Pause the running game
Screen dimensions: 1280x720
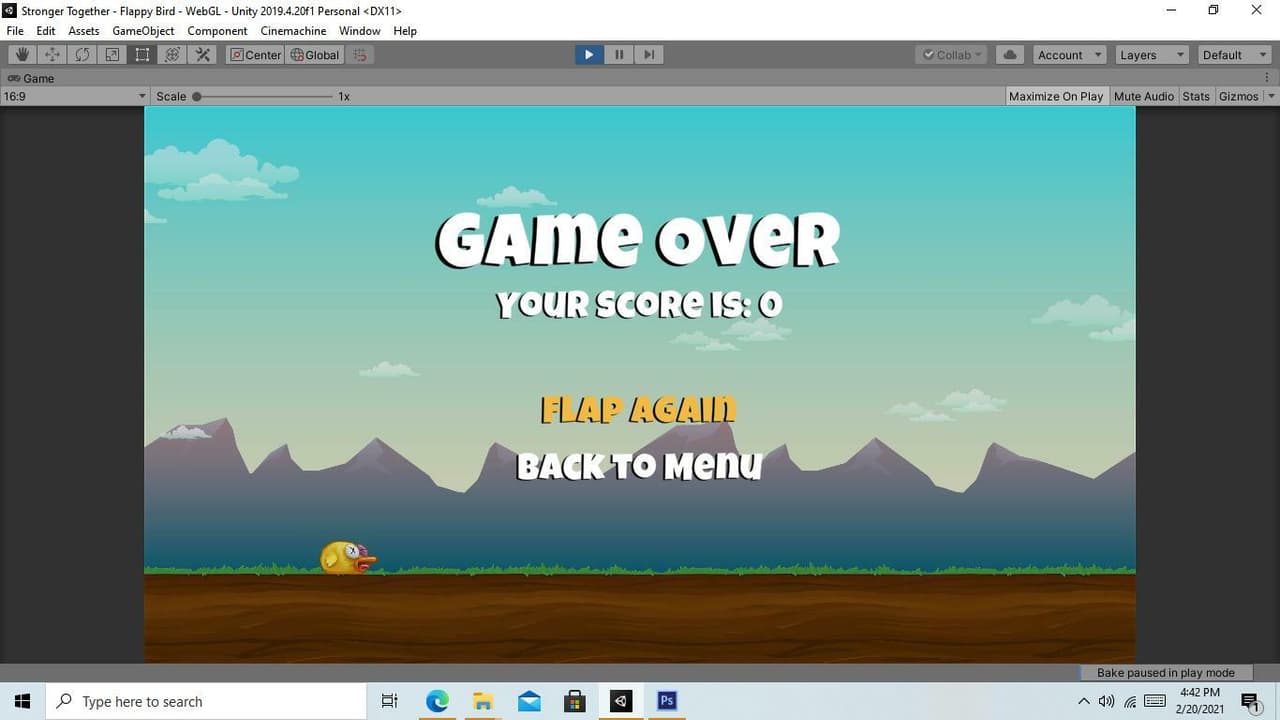tap(619, 55)
